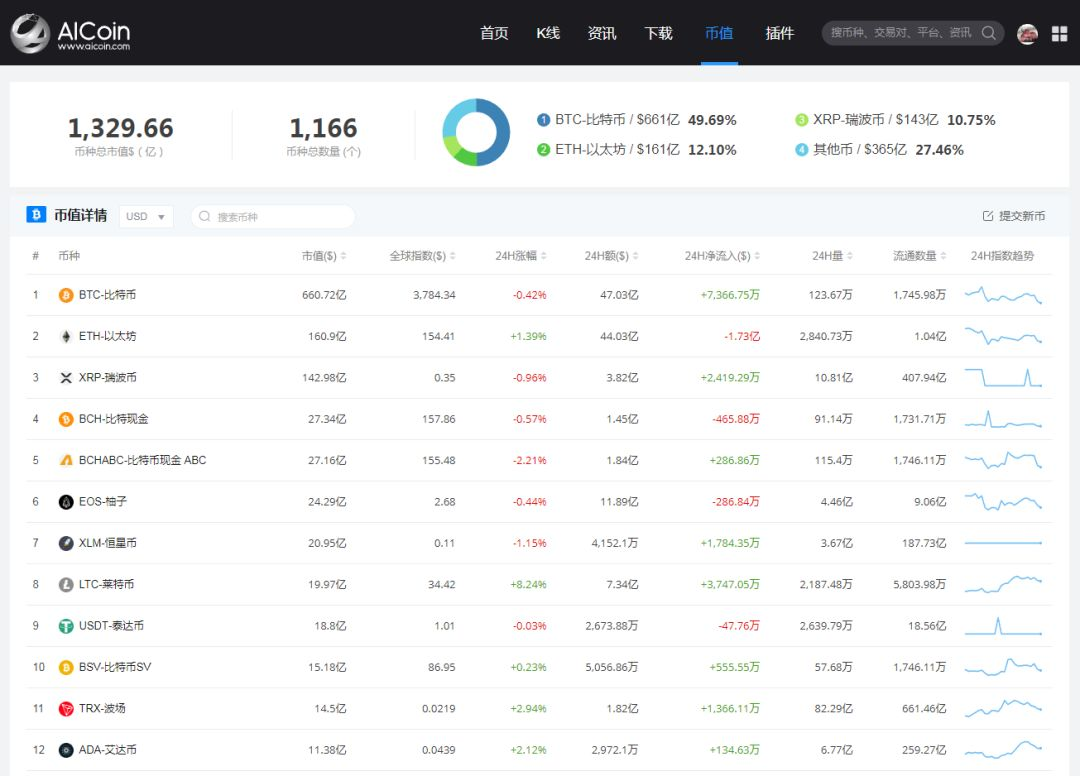Image resolution: width=1080 pixels, height=776 pixels.
Task: Click the XLM-恒星币 coin icon
Action: click(x=66, y=543)
